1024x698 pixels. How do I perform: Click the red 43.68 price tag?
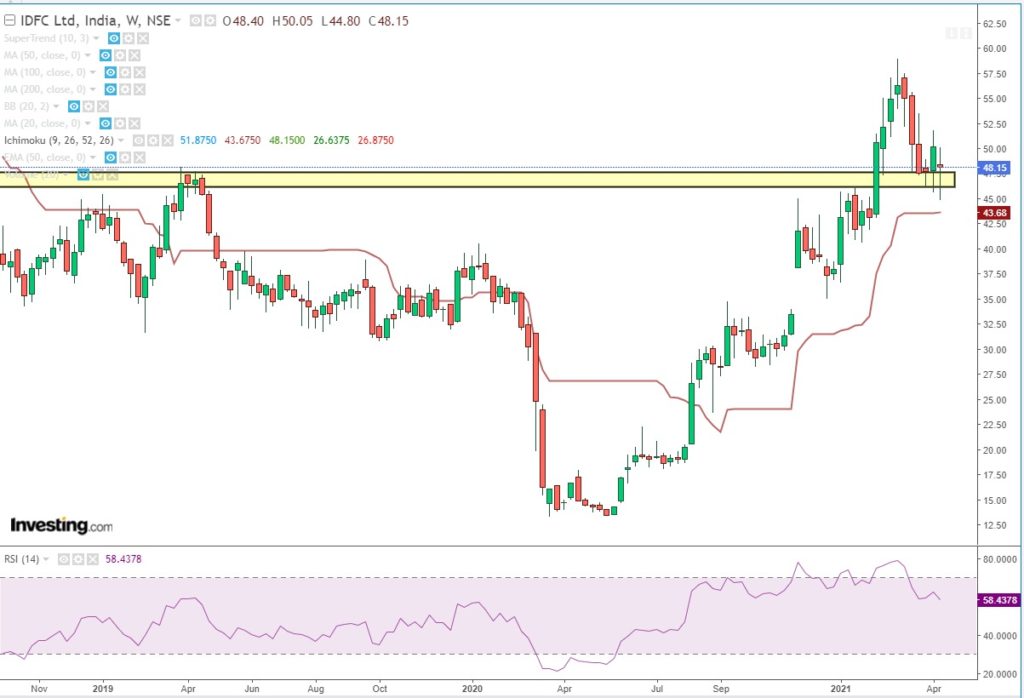tap(995, 213)
